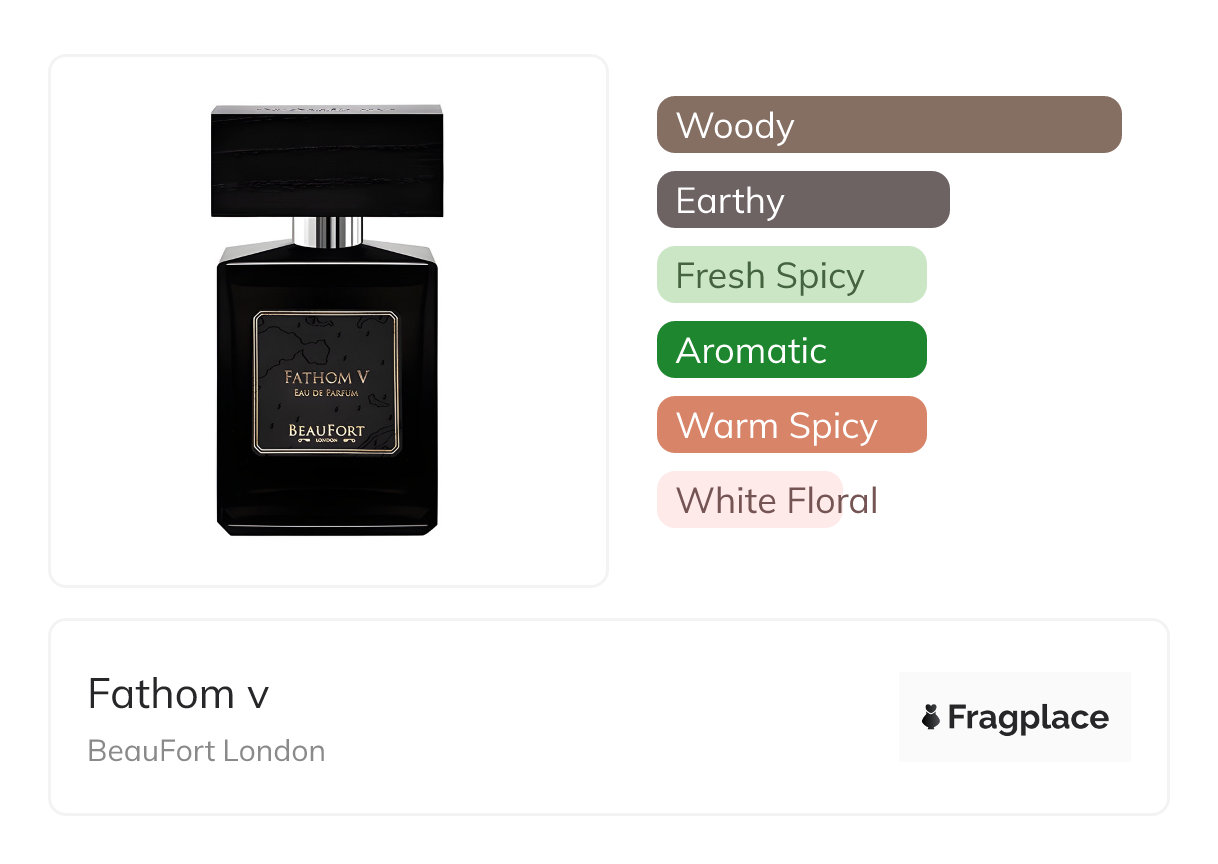Pick the Warm Spicy accord bar
The height and width of the screenshot is (864, 1218).
point(792,425)
